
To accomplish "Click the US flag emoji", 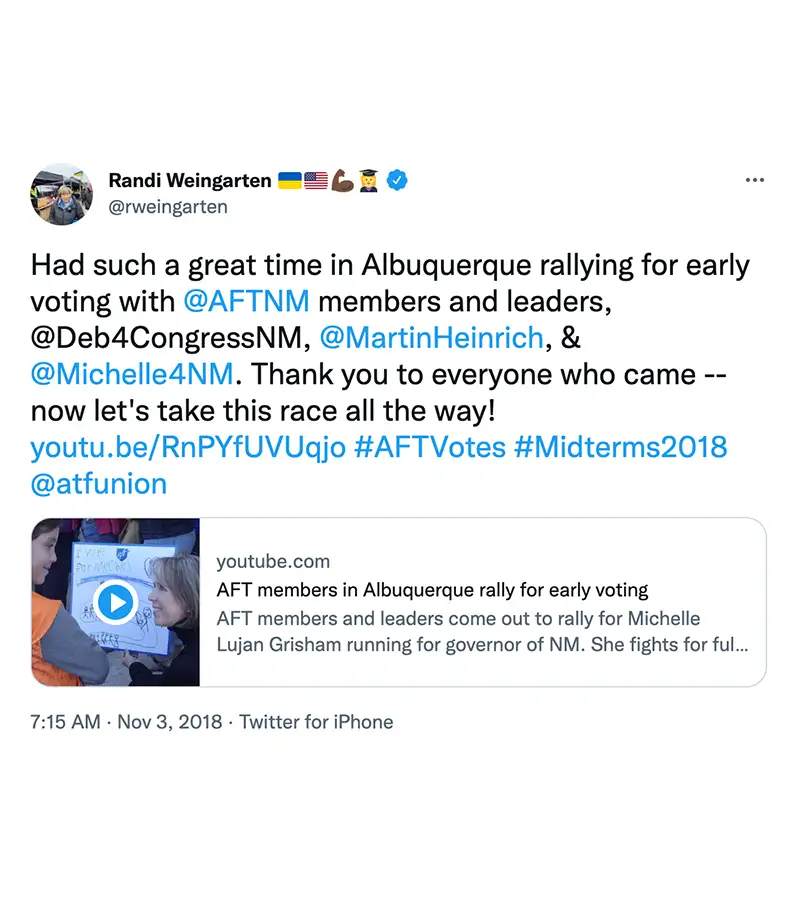I will (x=316, y=181).
